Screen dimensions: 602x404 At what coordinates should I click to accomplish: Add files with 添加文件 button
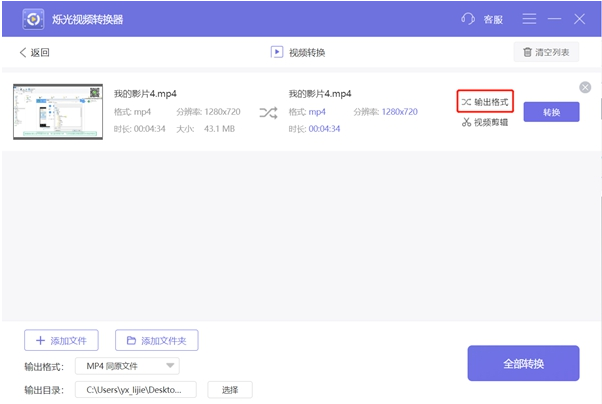(x=61, y=340)
